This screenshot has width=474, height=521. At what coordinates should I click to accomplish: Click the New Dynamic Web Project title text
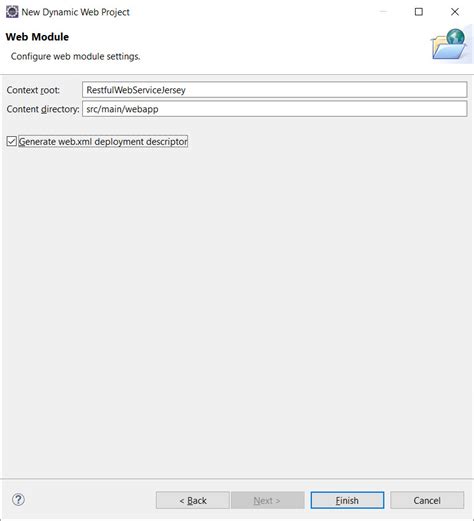pos(75,12)
